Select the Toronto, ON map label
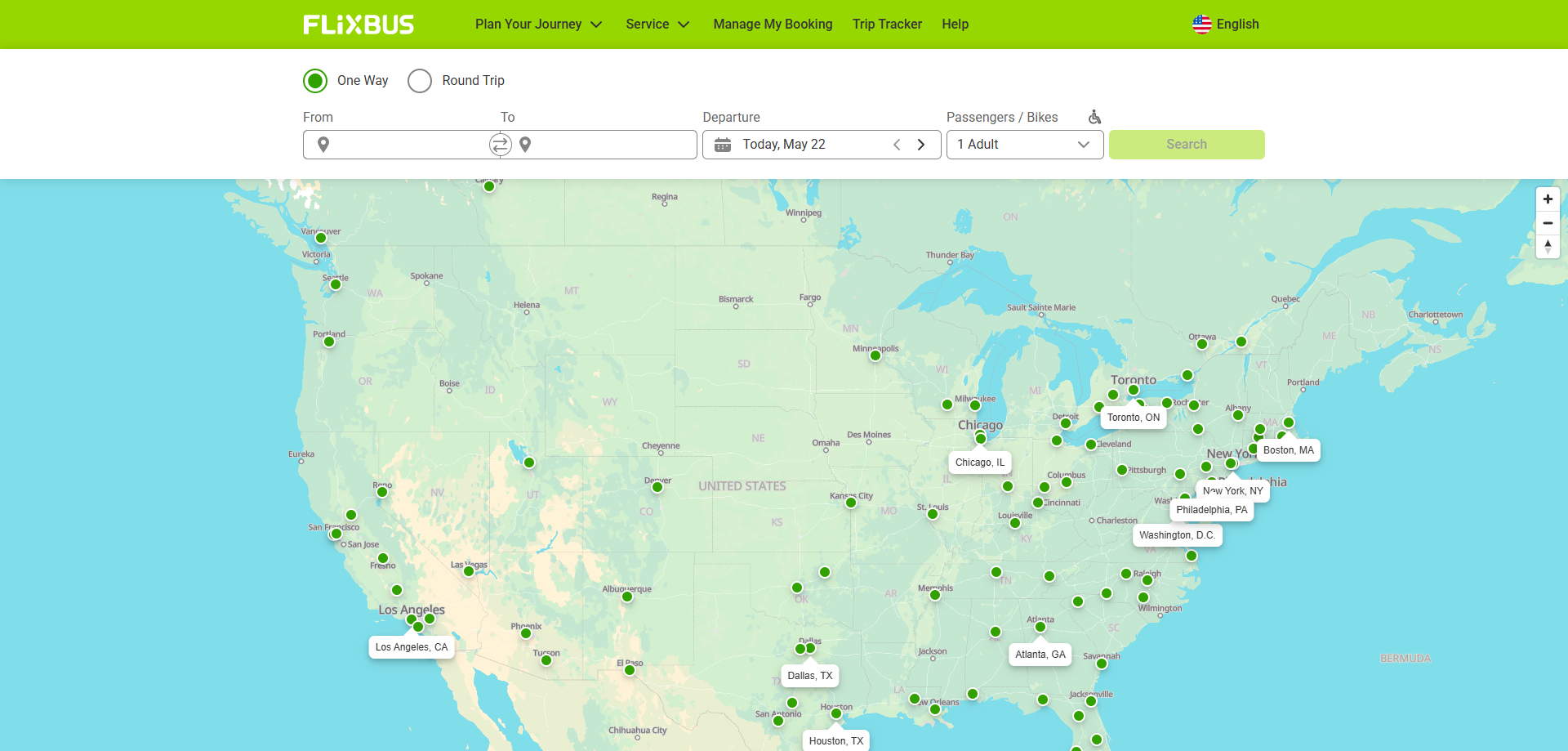The height and width of the screenshot is (751, 1568). (1134, 418)
